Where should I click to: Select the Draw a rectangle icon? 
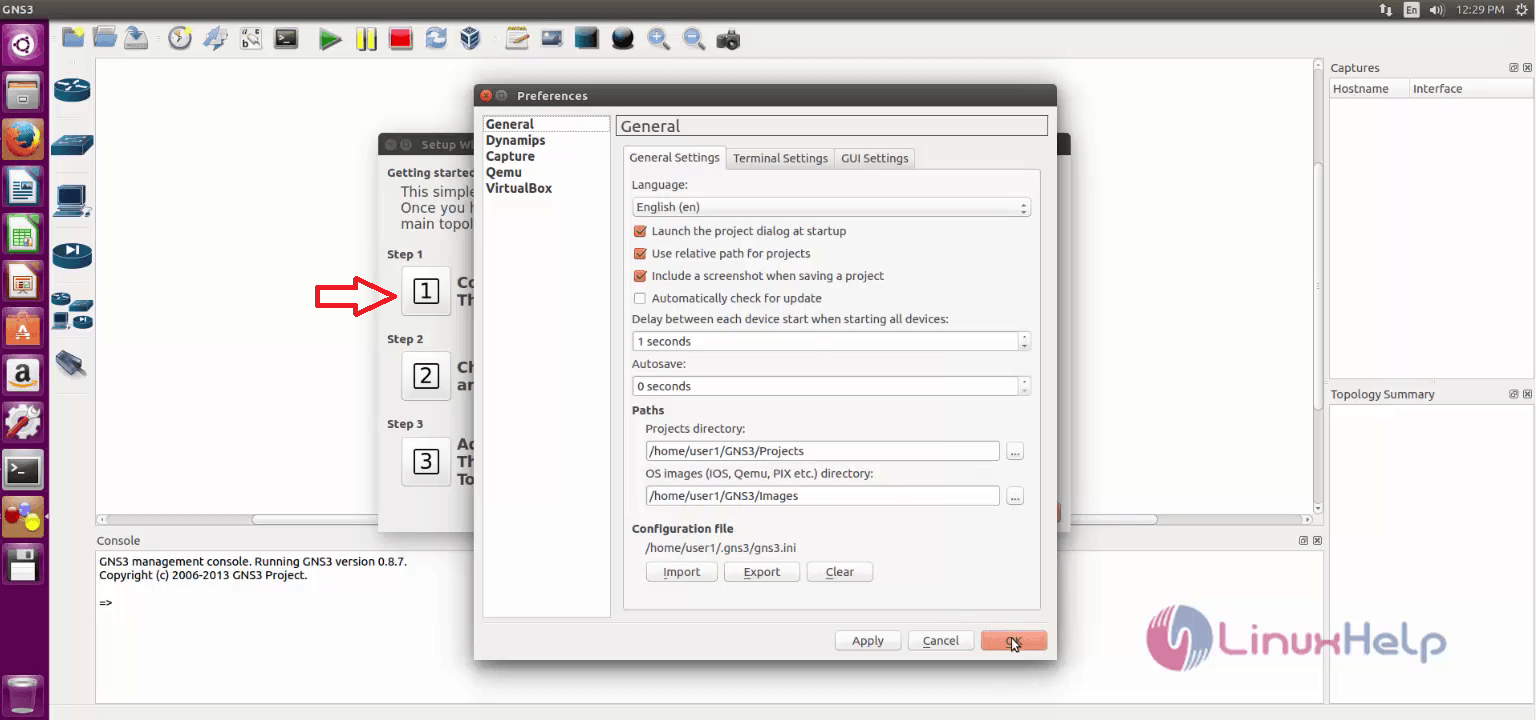[587, 39]
